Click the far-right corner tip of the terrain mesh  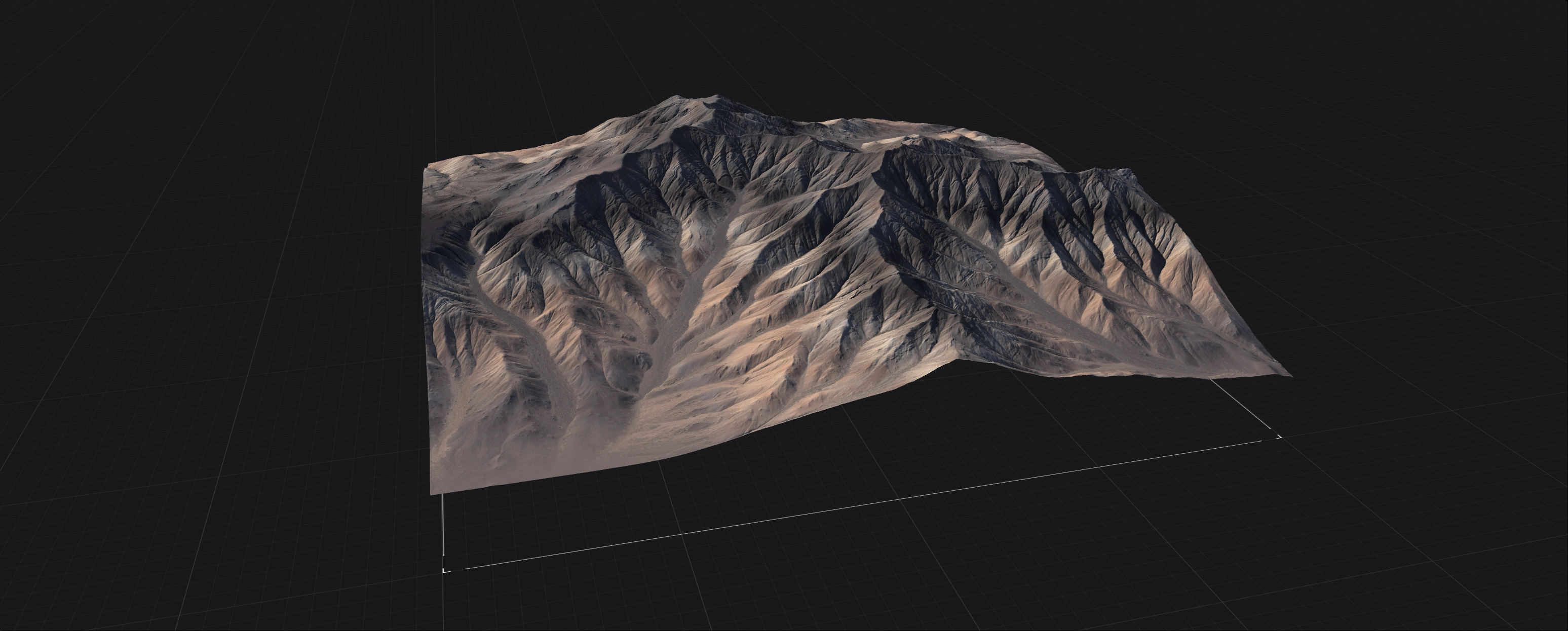(x=1289, y=375)
